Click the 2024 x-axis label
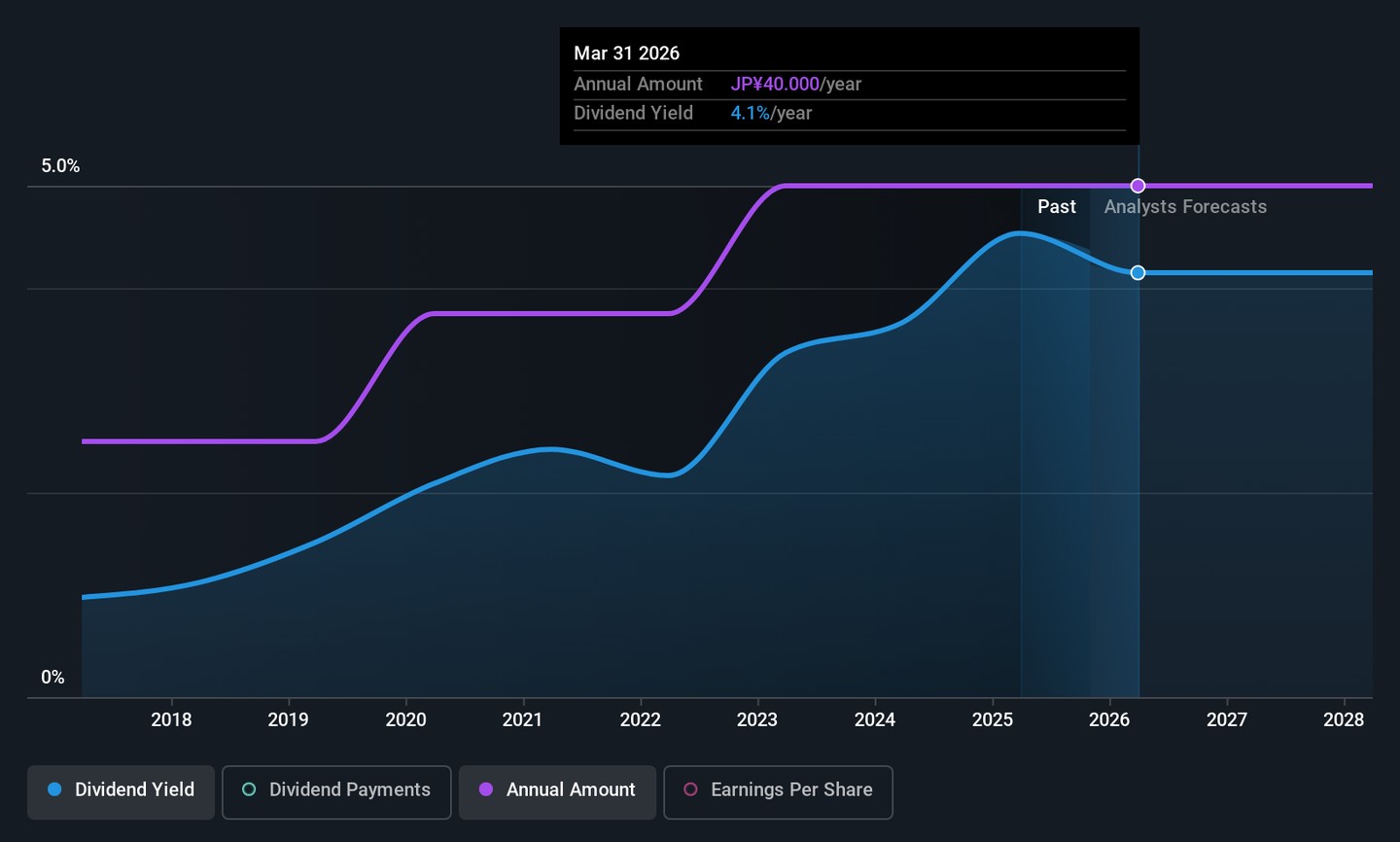 (x=874, y=719)
